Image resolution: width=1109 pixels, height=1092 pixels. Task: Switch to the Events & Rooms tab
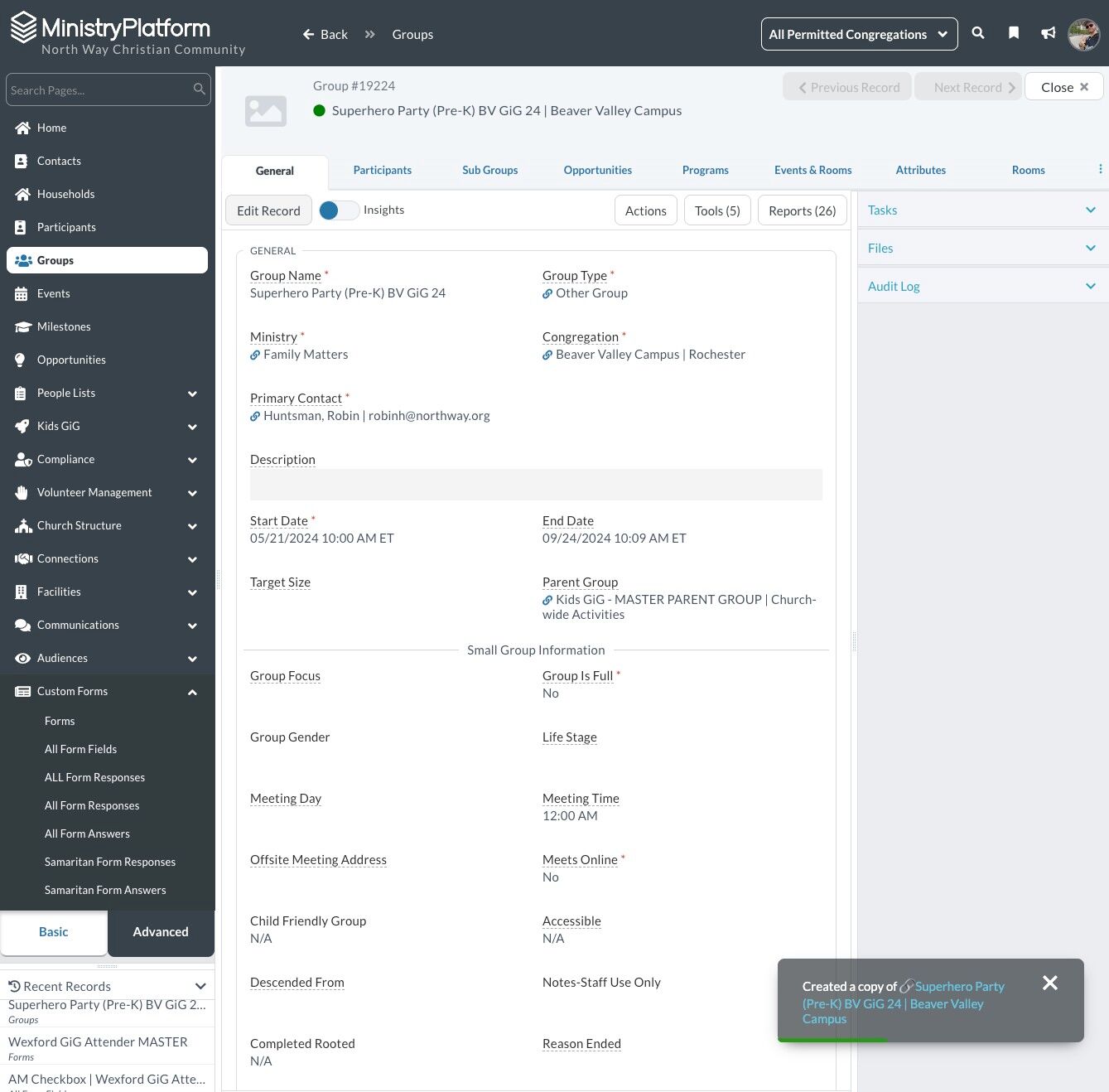[x=812, y=170]
